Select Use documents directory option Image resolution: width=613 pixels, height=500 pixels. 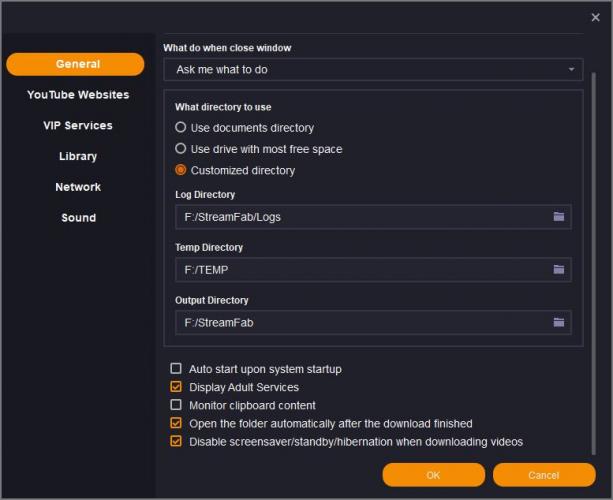point(181,128)
